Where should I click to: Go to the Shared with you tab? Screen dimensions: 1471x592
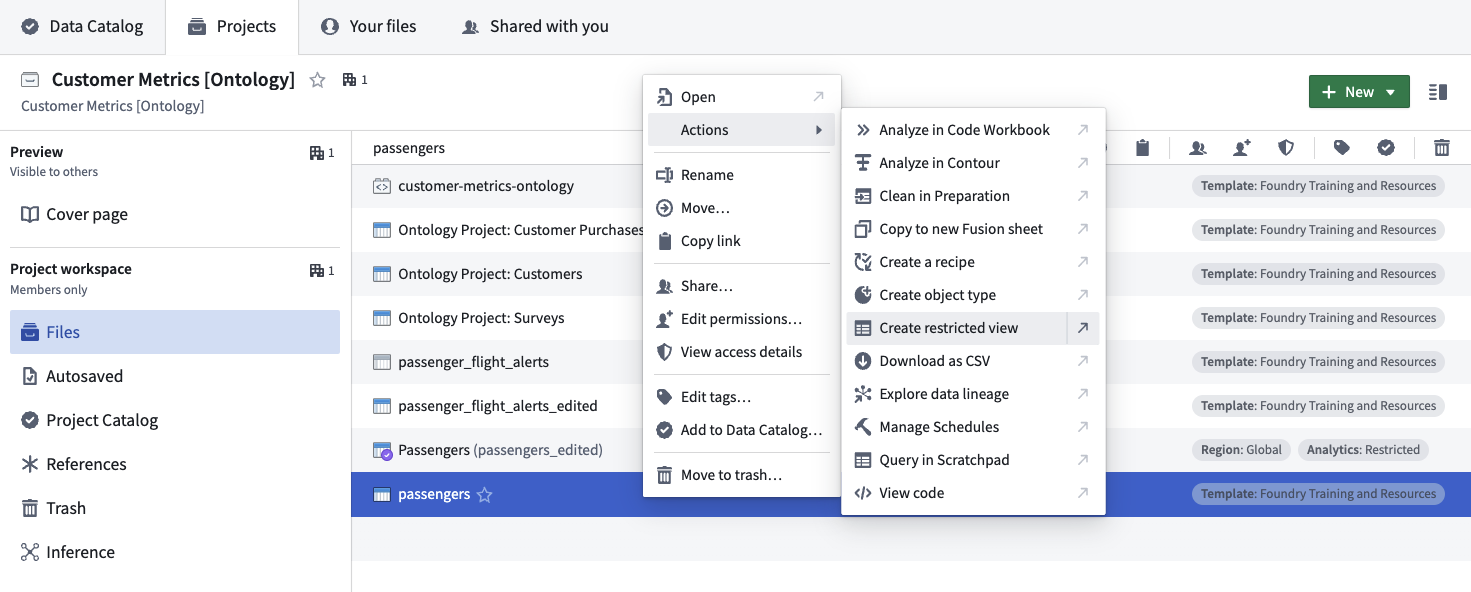pos(535,27)
